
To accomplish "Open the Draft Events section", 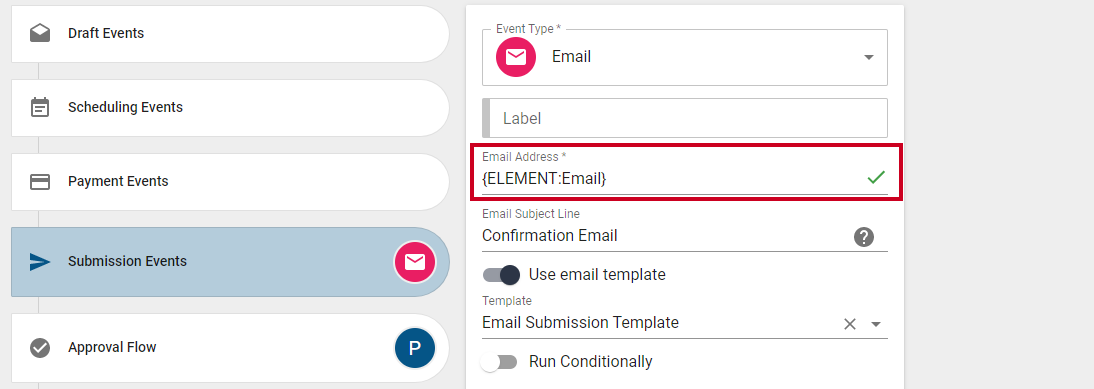I will point(230,33).
